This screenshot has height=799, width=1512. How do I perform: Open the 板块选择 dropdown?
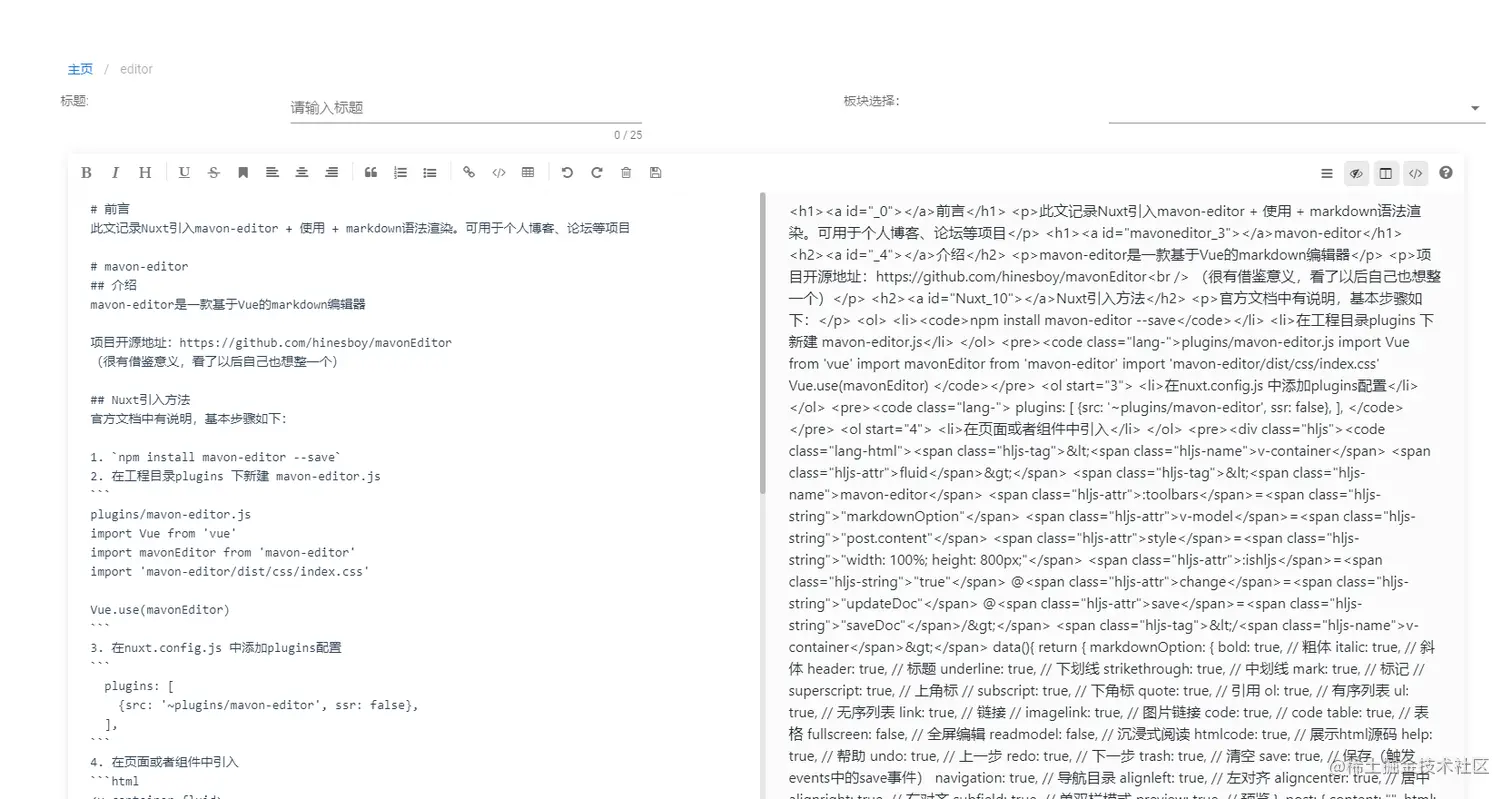pos(1296,108)
